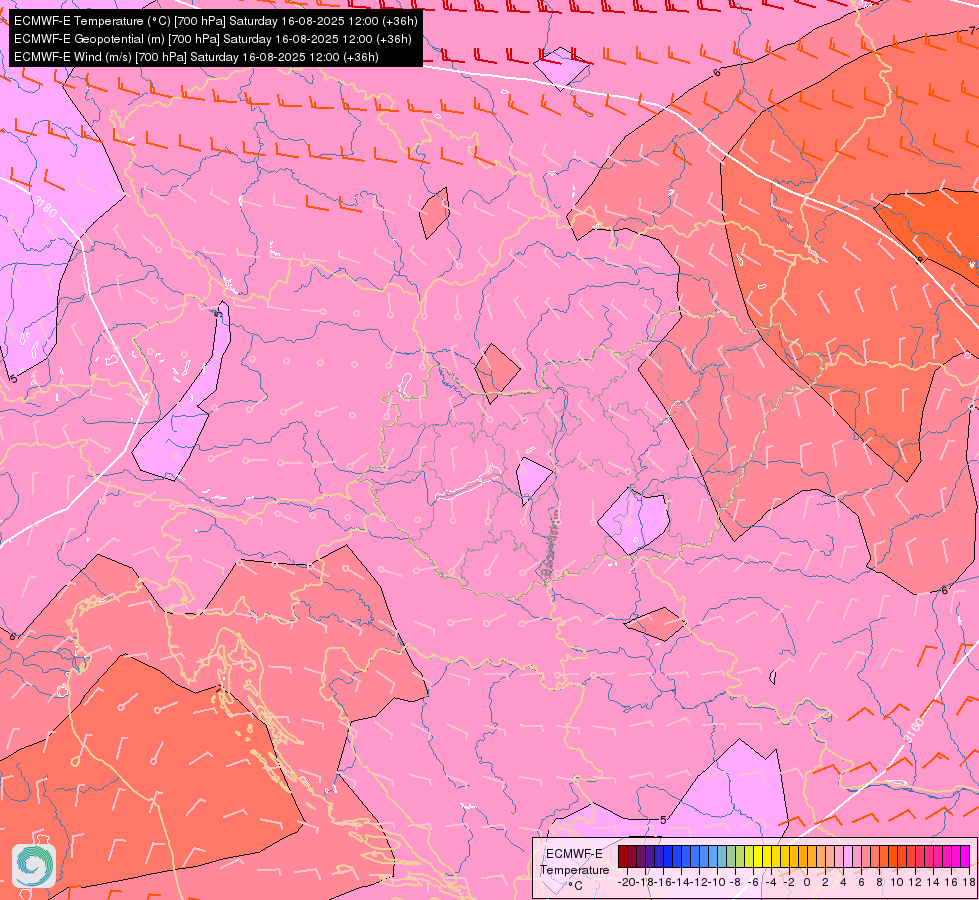Click the -20 value on legend scale
Viewport: 979px width, 900px height.
(x=627, y=883)
